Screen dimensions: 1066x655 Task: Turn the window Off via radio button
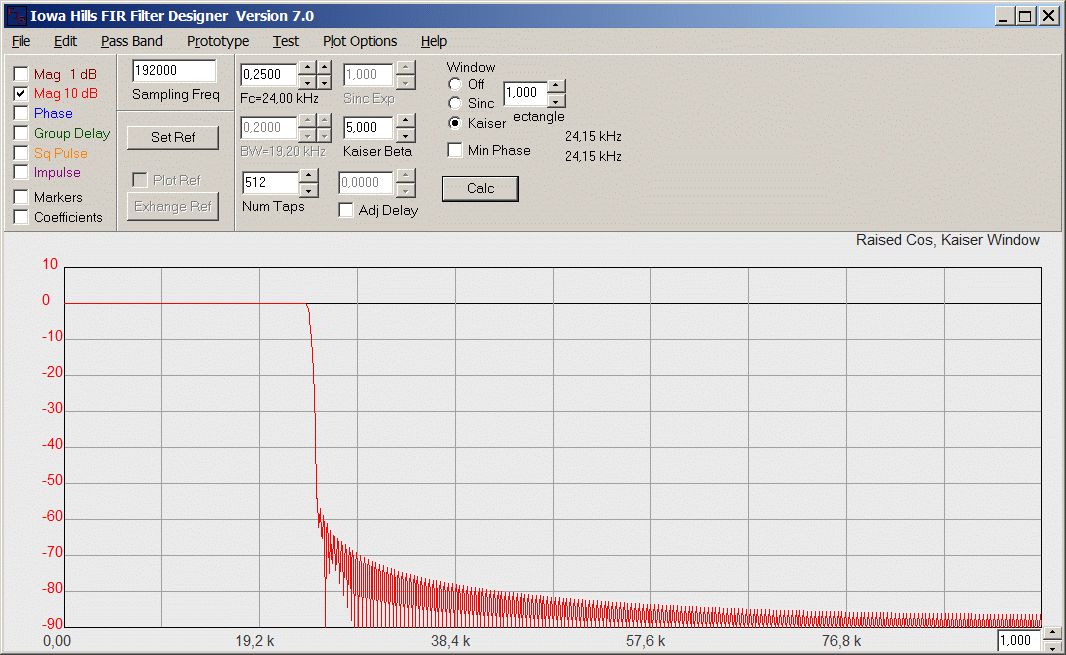pos(455,84)
